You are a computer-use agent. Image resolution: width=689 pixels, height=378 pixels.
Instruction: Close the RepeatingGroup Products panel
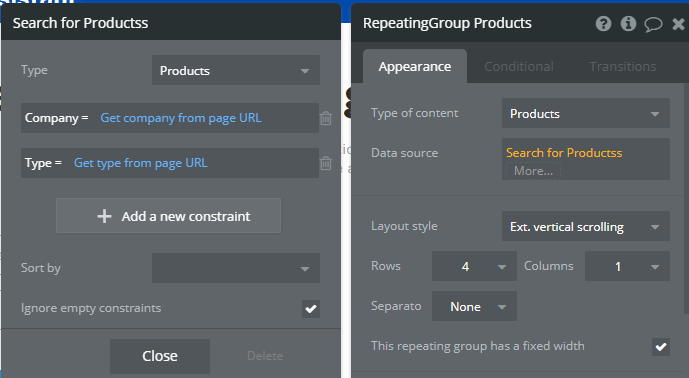tap(678, 24)
